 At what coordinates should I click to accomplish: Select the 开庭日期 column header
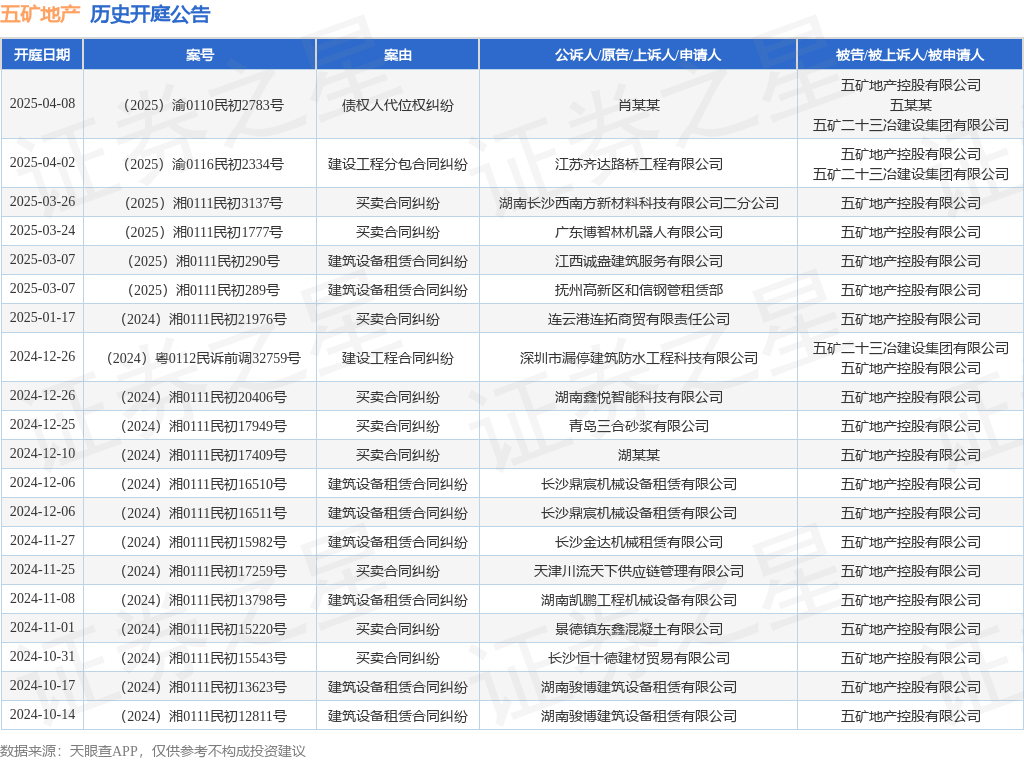tap(42, 55)
